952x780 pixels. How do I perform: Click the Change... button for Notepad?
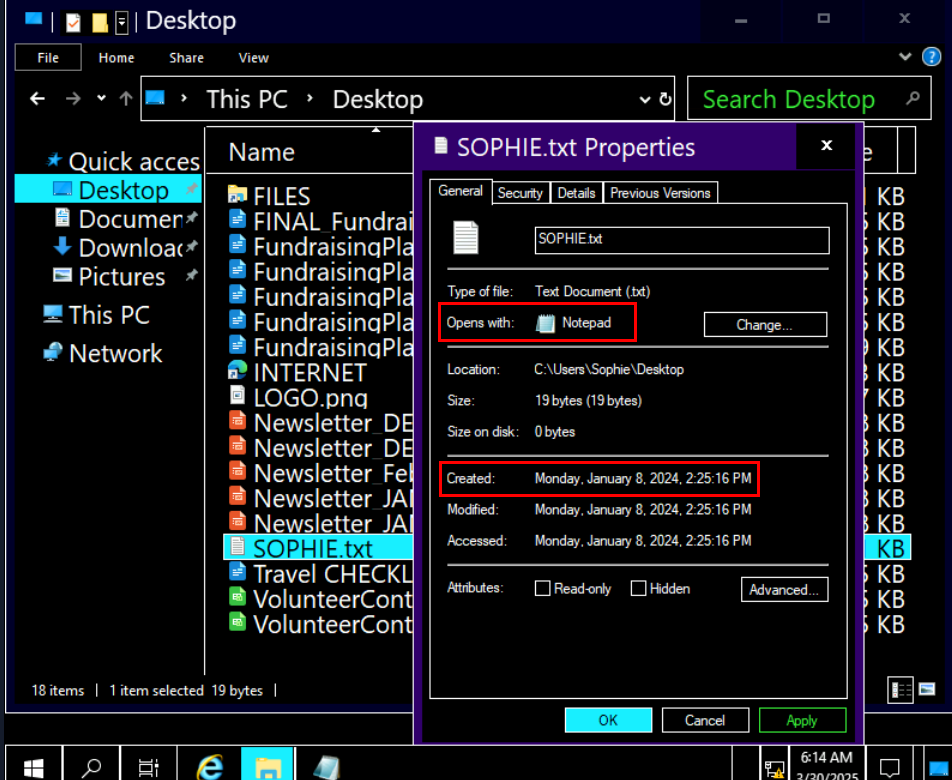click(765, 325)
